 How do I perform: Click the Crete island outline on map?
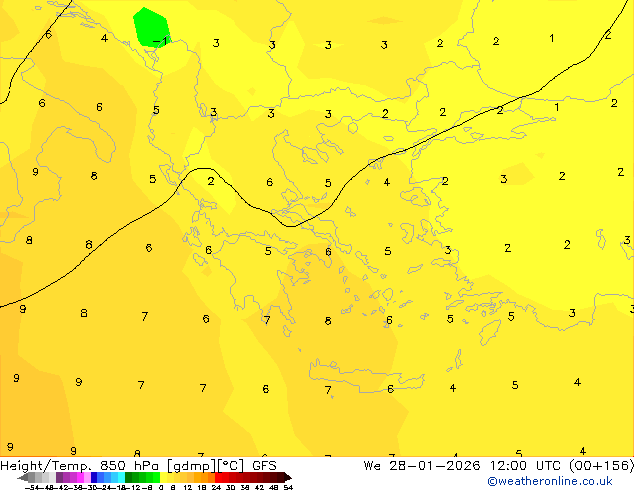tap(367, 376)
